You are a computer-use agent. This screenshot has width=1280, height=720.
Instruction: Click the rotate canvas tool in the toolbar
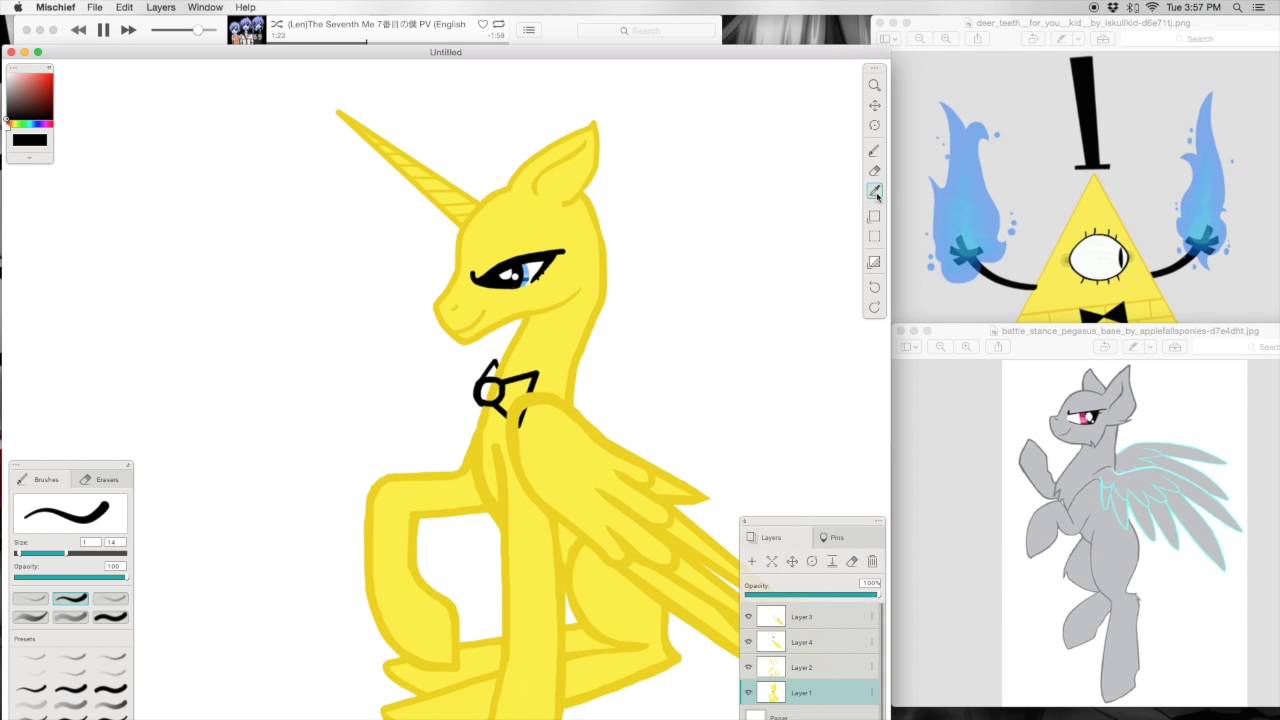point(874,125)
